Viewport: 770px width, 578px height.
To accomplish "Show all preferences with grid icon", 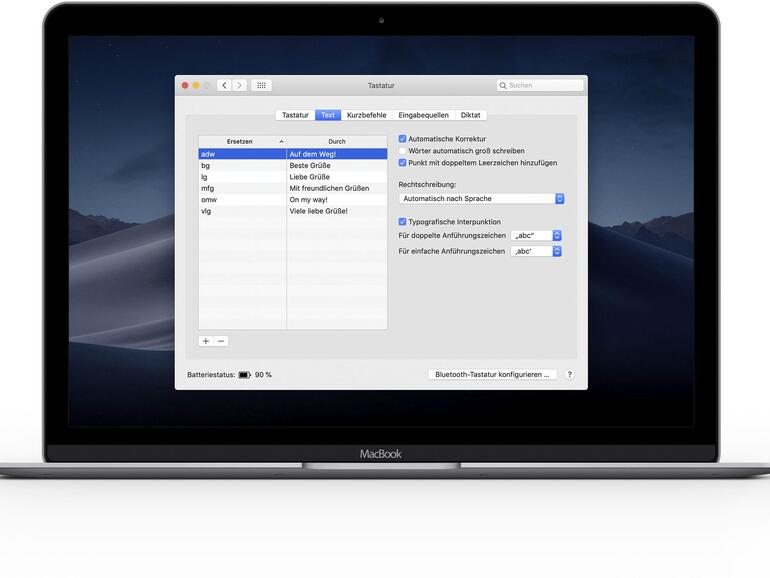I will pos(261,85).
